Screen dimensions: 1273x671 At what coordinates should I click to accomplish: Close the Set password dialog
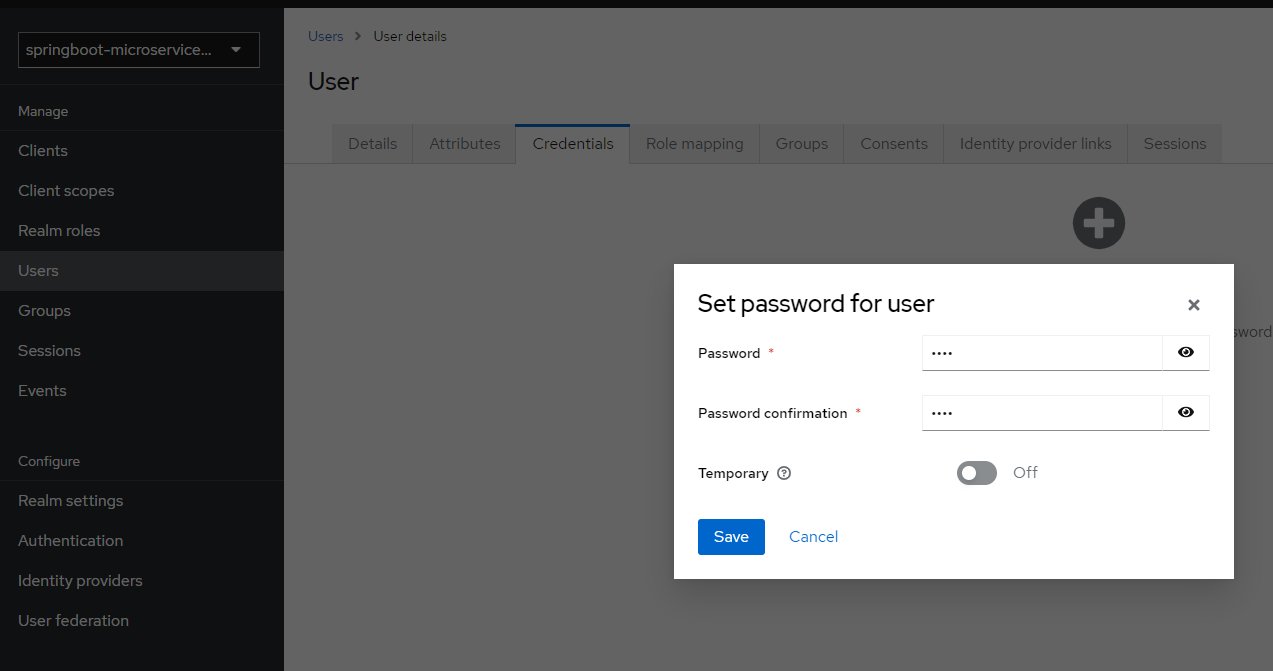pos(1193,305)
